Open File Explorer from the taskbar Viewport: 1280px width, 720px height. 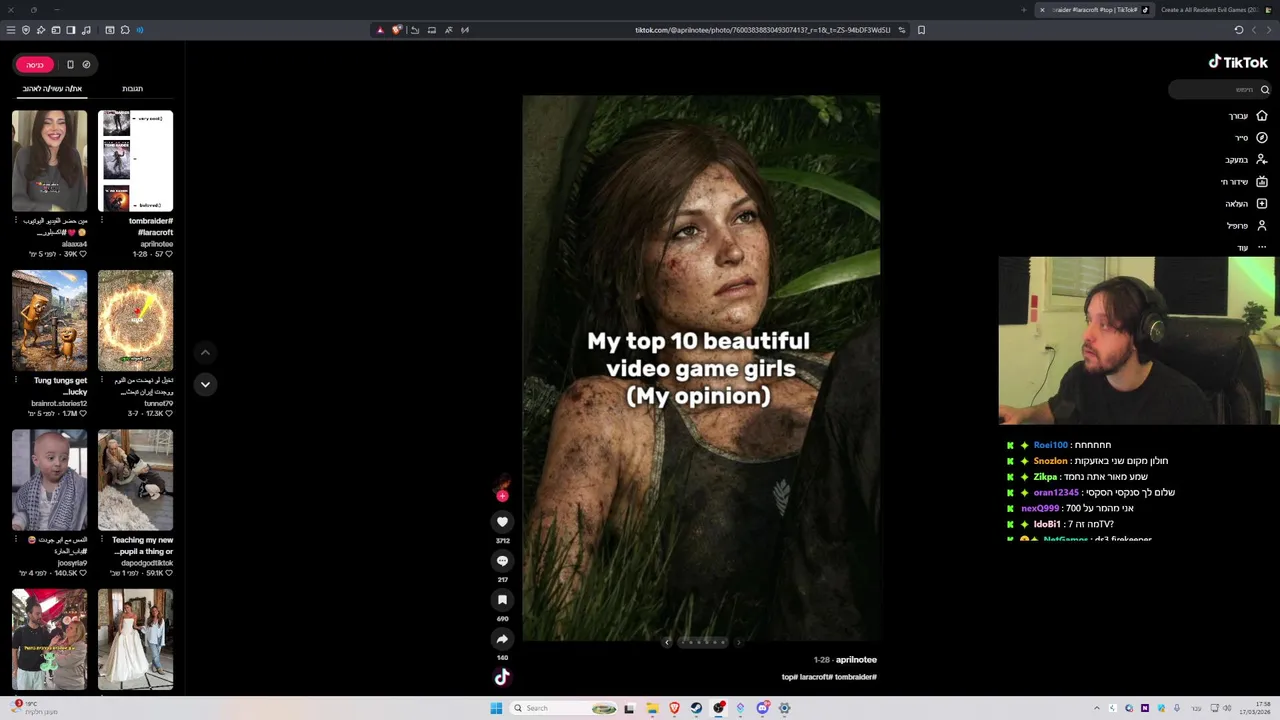(x=652, y=708)
